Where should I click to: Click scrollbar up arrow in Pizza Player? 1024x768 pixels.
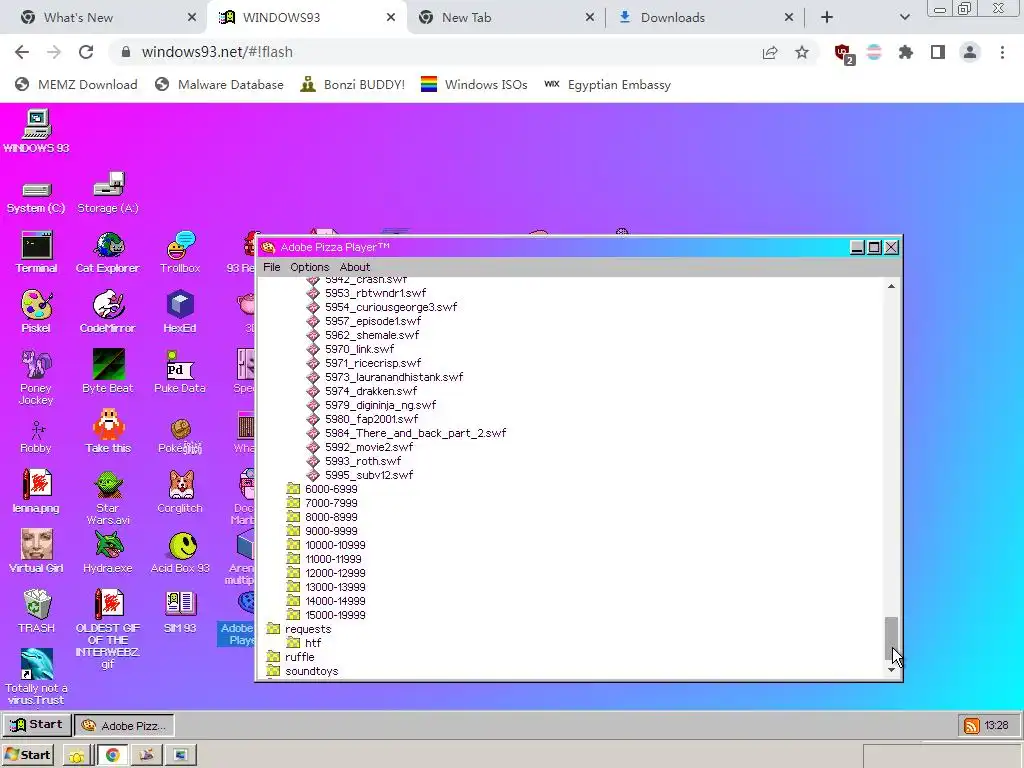tap(891, 286)
